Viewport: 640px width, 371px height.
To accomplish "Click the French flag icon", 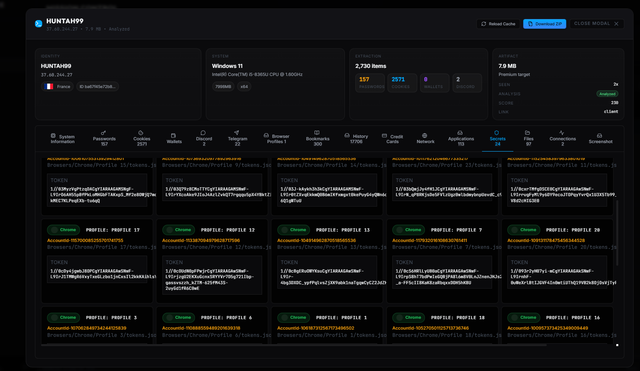I will pyautogui.click(x=49, y=87).
